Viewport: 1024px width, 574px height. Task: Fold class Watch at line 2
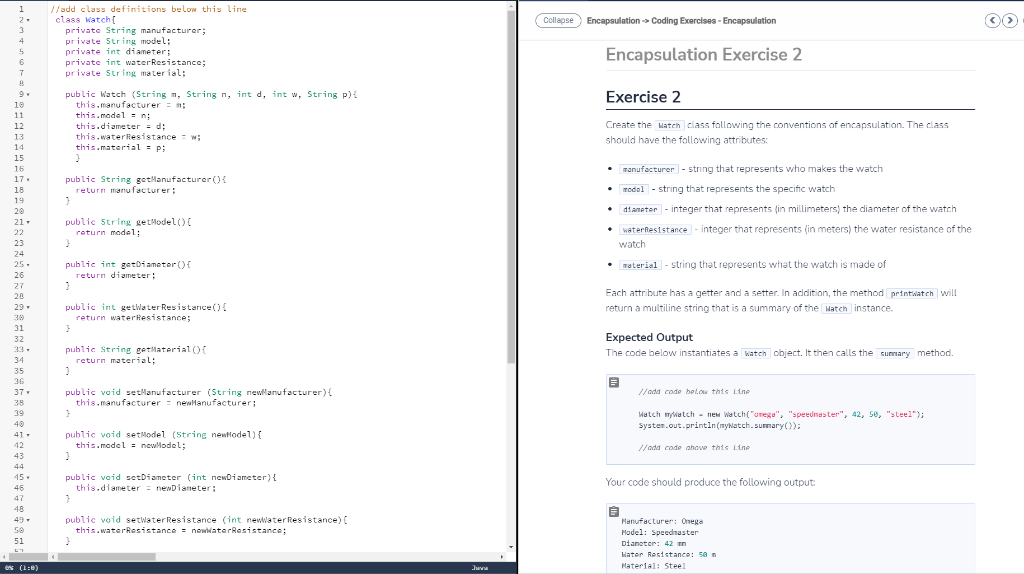[x=28, y=20]
